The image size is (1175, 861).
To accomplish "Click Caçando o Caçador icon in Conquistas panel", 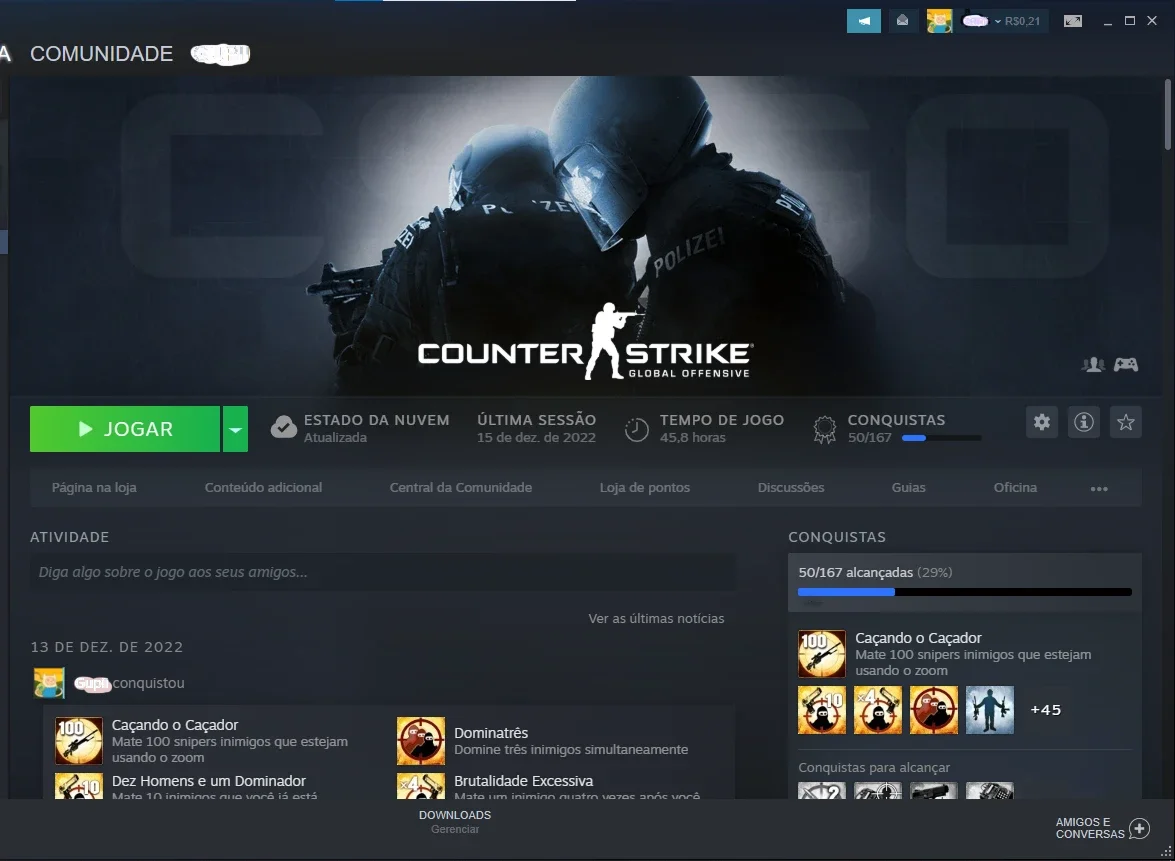I will click(822, 653).
